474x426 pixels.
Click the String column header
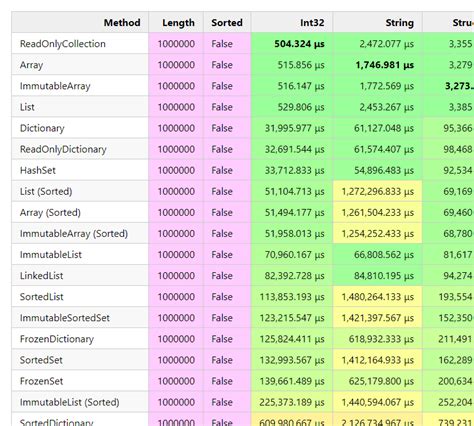(377, 22)
